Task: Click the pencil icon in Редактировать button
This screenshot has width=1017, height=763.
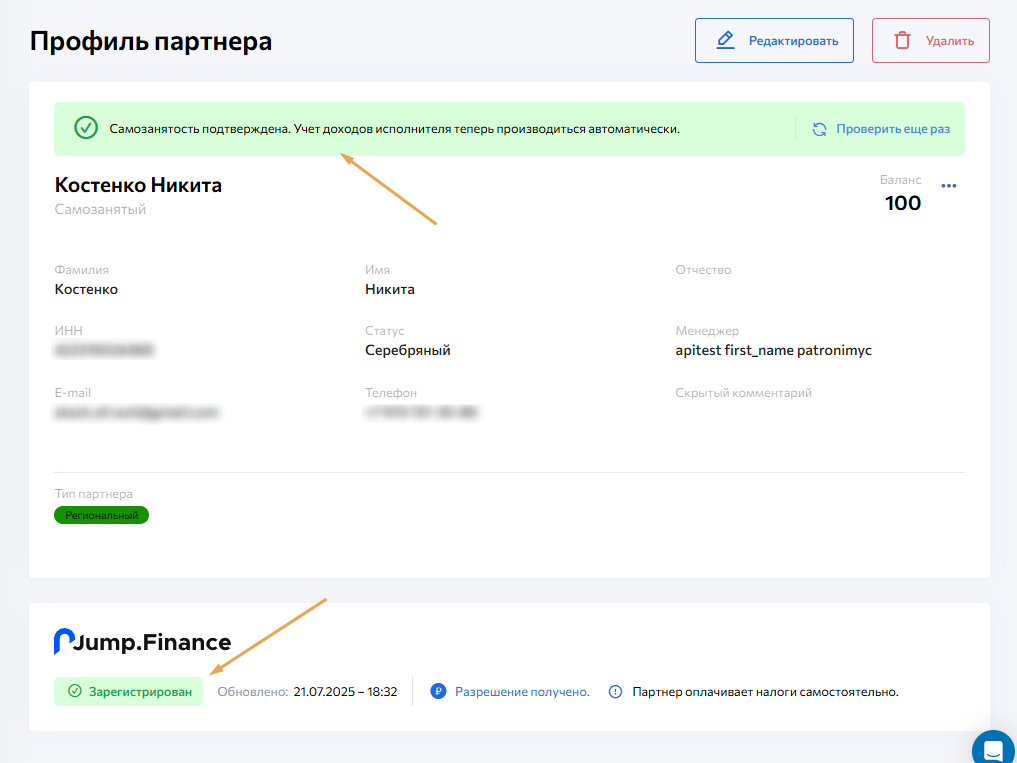Action: point(726,41)
